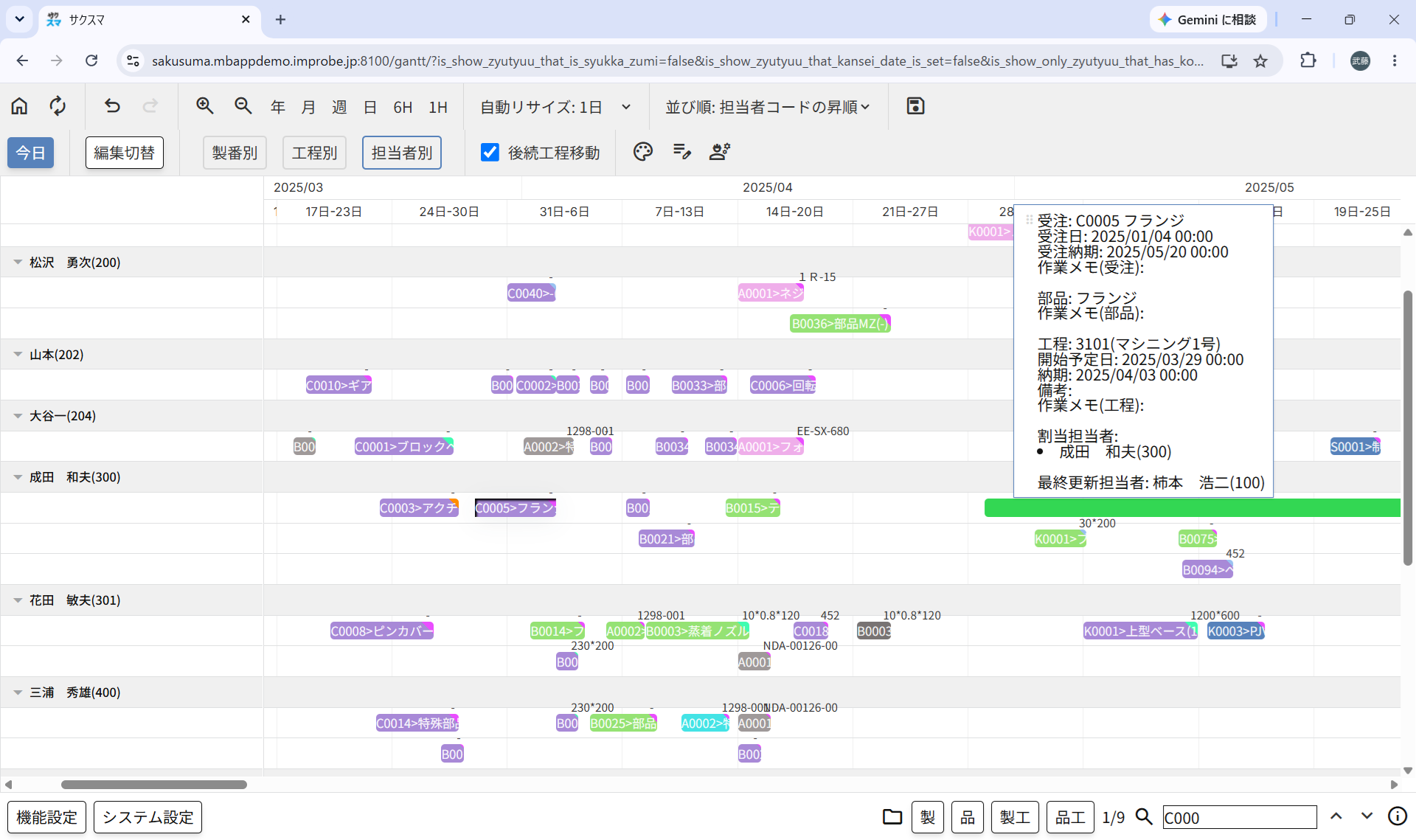Open the list edit icon
Image resolution: width=1416 pixels, height=840 pixels.
[681, 152]
